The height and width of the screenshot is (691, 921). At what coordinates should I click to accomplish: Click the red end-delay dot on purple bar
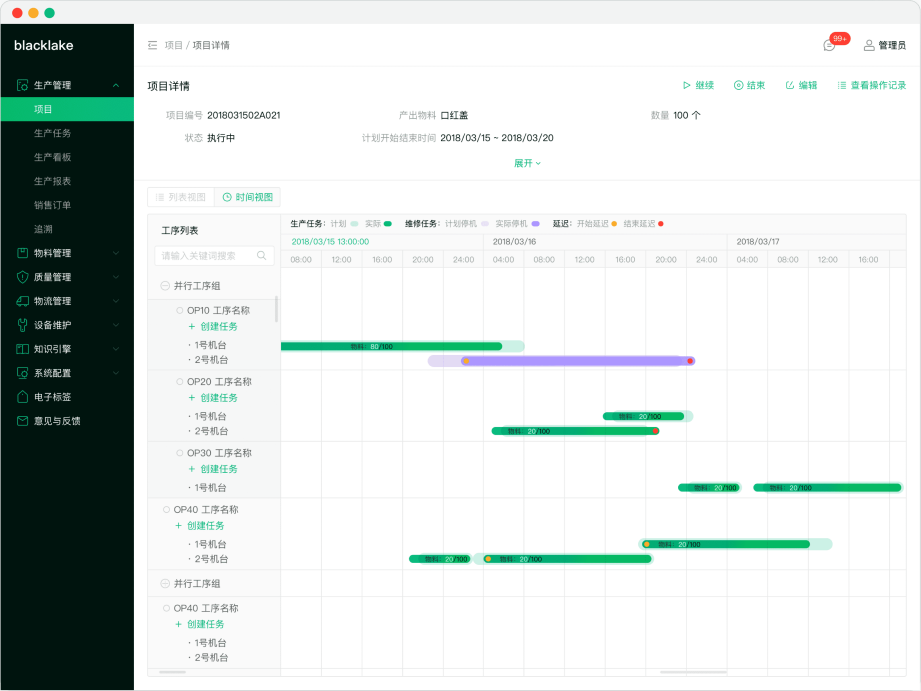click(690, 361)
